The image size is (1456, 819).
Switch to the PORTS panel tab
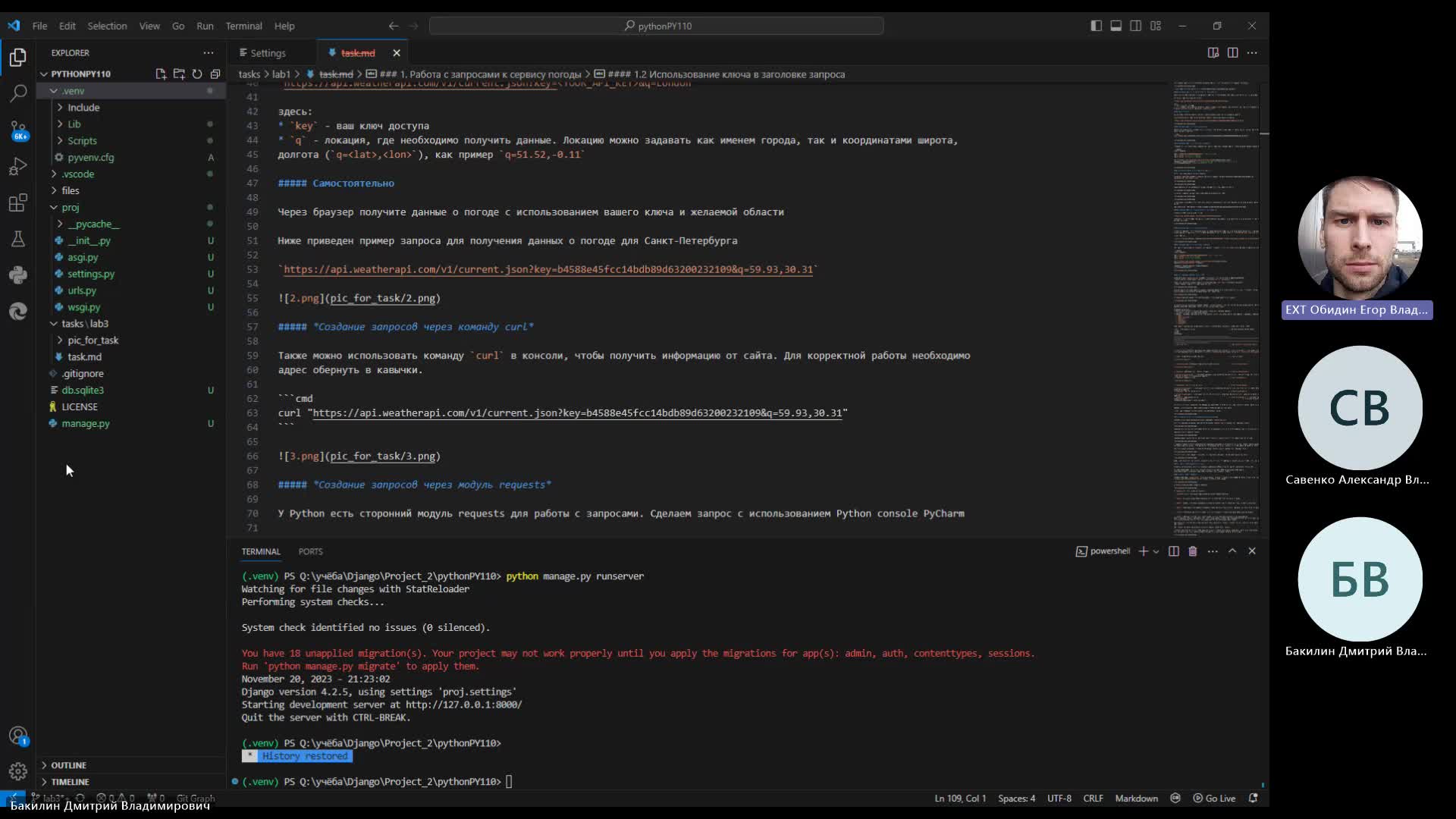(310, 551)
